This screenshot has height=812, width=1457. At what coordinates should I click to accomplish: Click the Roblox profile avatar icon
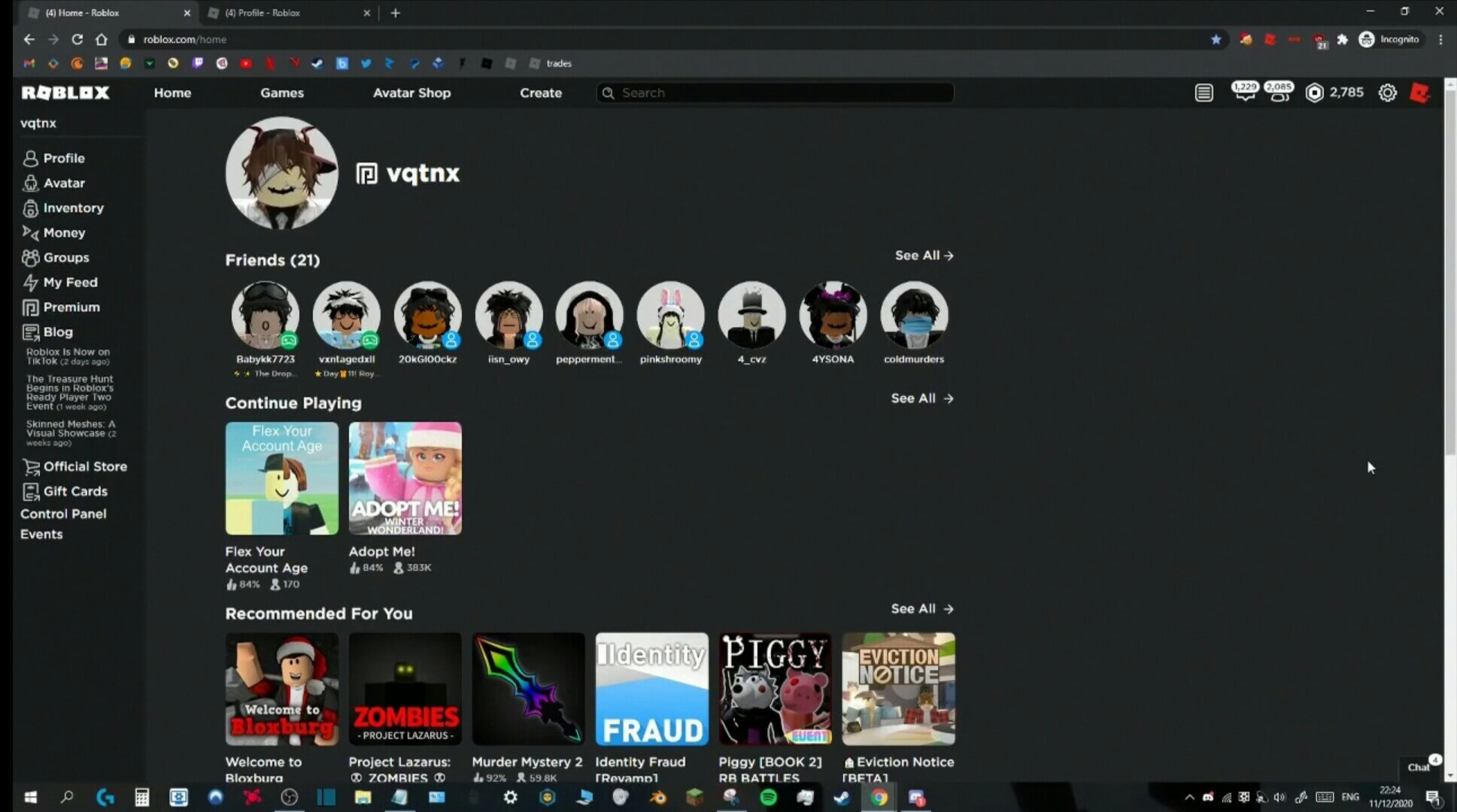point(1421,92)
